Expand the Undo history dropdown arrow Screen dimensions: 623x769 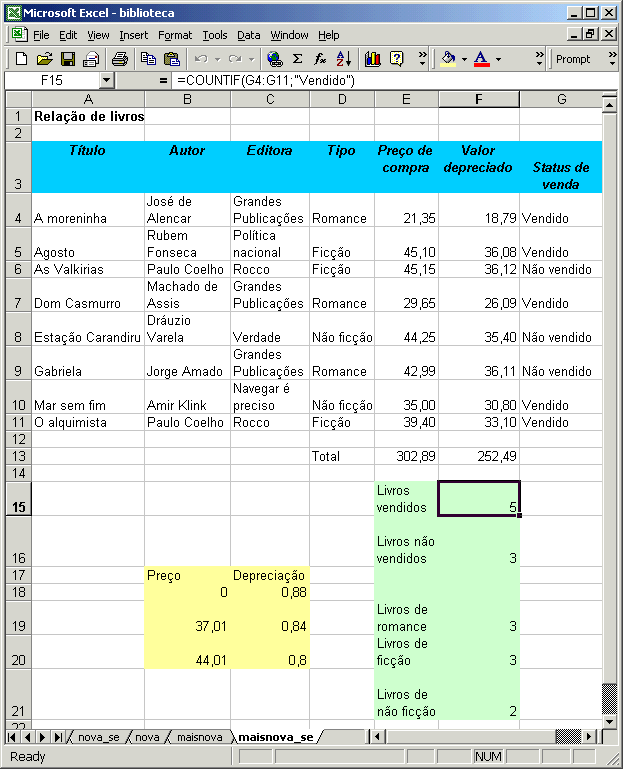tap(217, 59)
